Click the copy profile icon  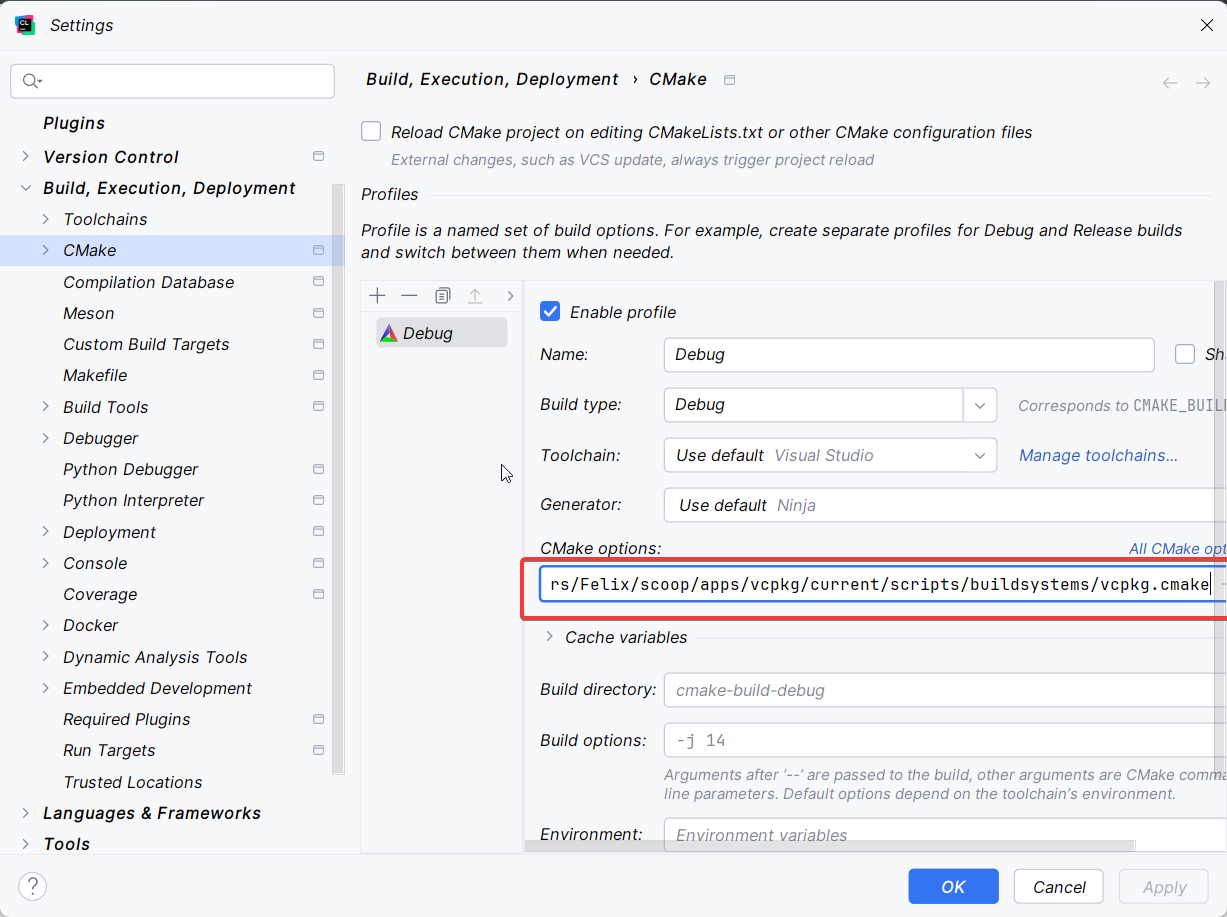(x=443, y=296)
